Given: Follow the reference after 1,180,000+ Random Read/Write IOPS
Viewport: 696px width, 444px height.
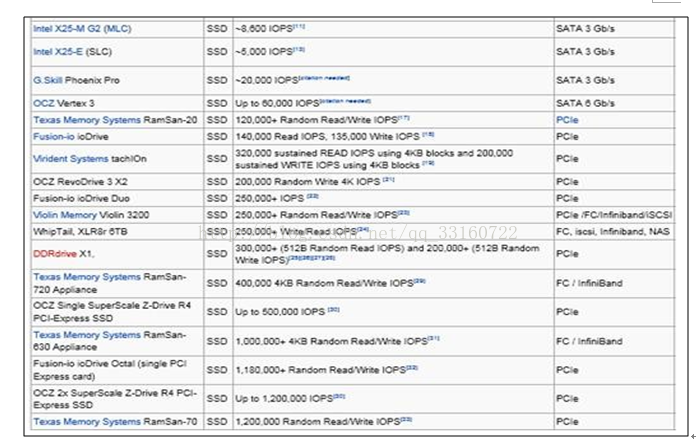Looking at the screenshot, I should coord(412,368).
